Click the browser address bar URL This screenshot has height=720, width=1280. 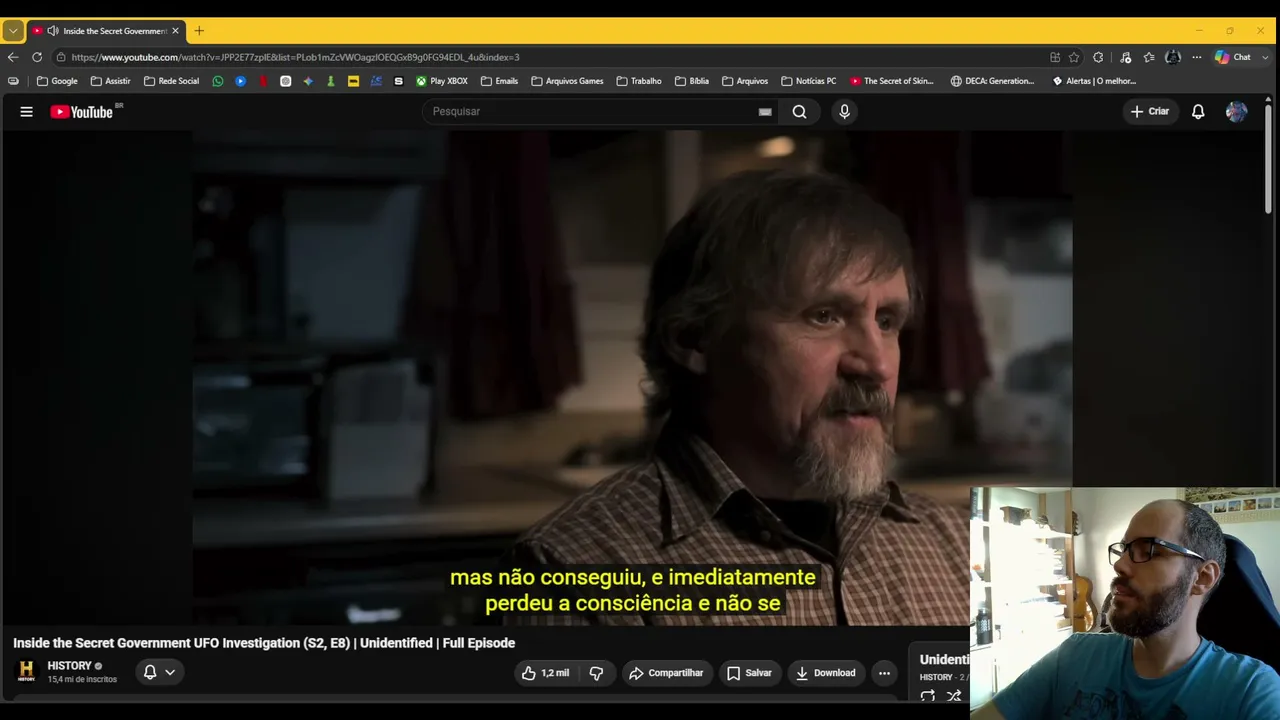tap(295, 57)
